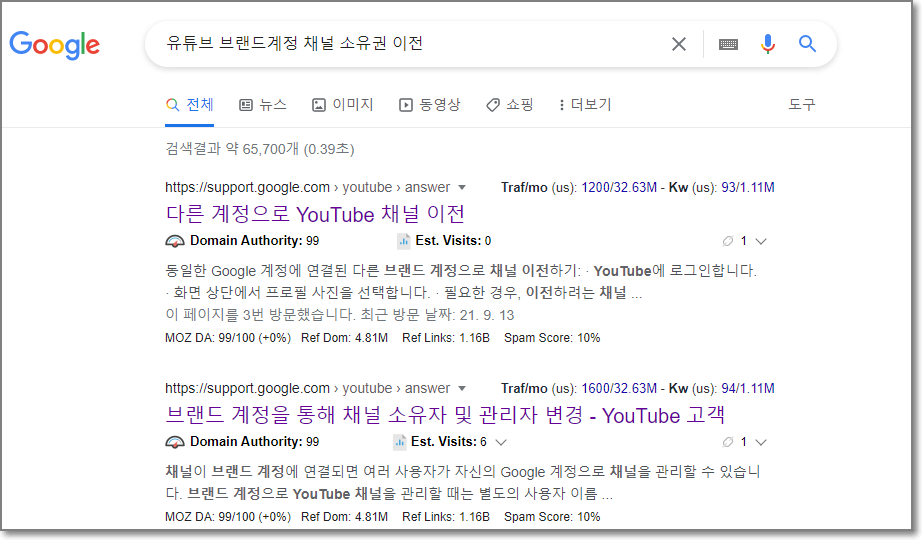Viewport: 922px width, 540px height.
Task: Click traffic value 1200/32.63M
Action: pos(619,188)
